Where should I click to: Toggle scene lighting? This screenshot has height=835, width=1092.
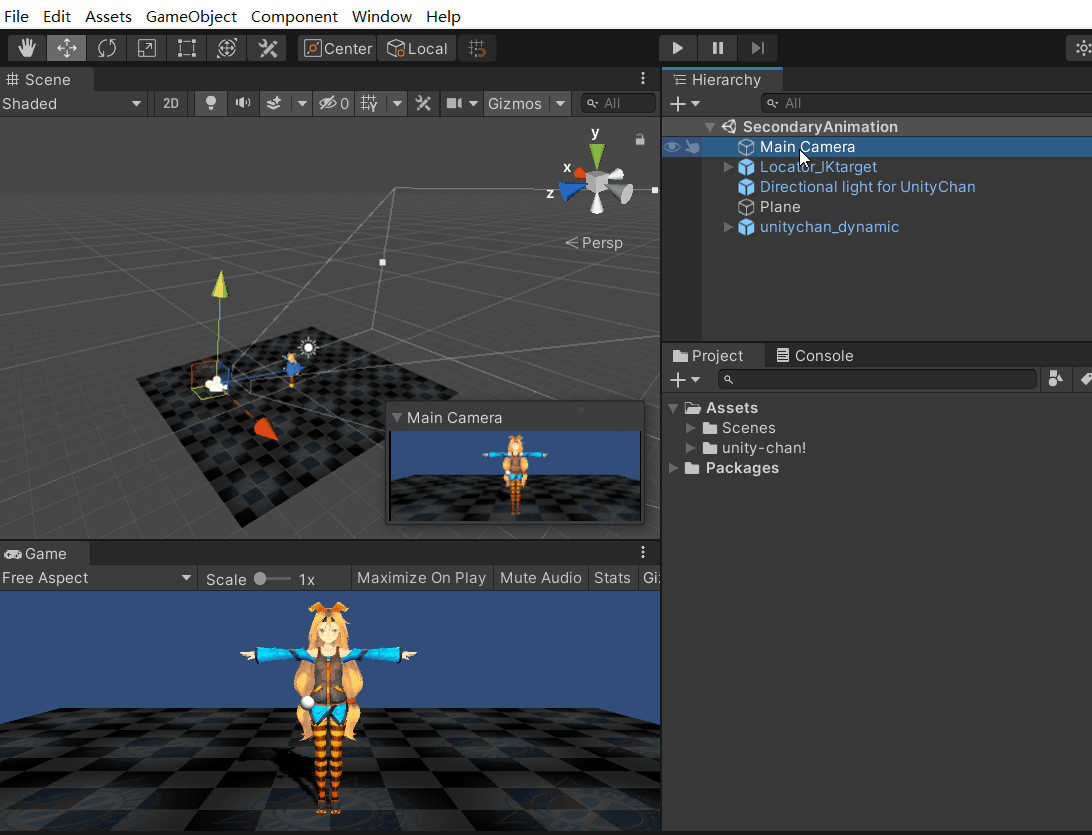(x=210, y=104)
